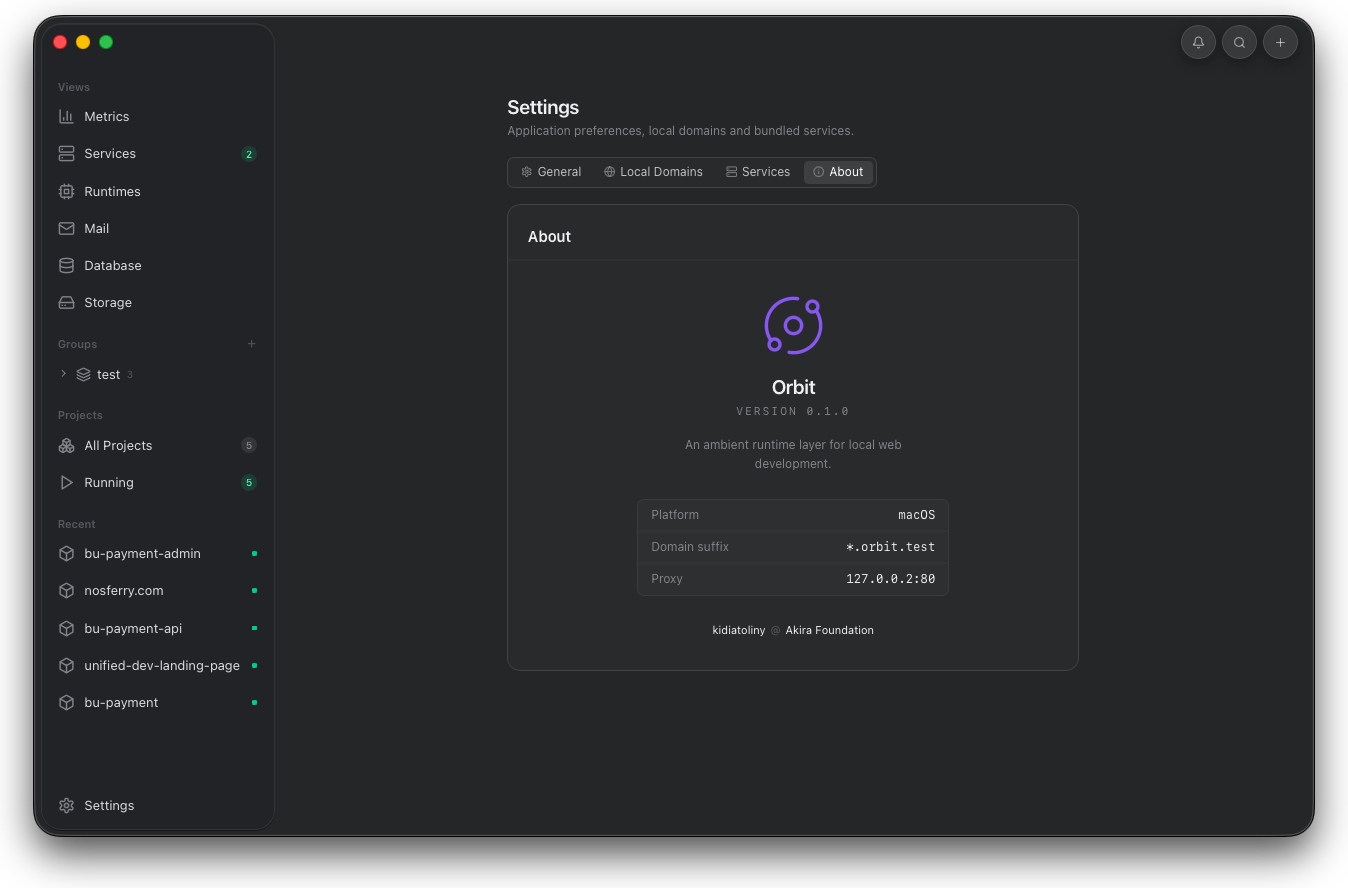Open Metrics chart icon in sidebar
1348x888 pixels.
[x=66, y=116]
